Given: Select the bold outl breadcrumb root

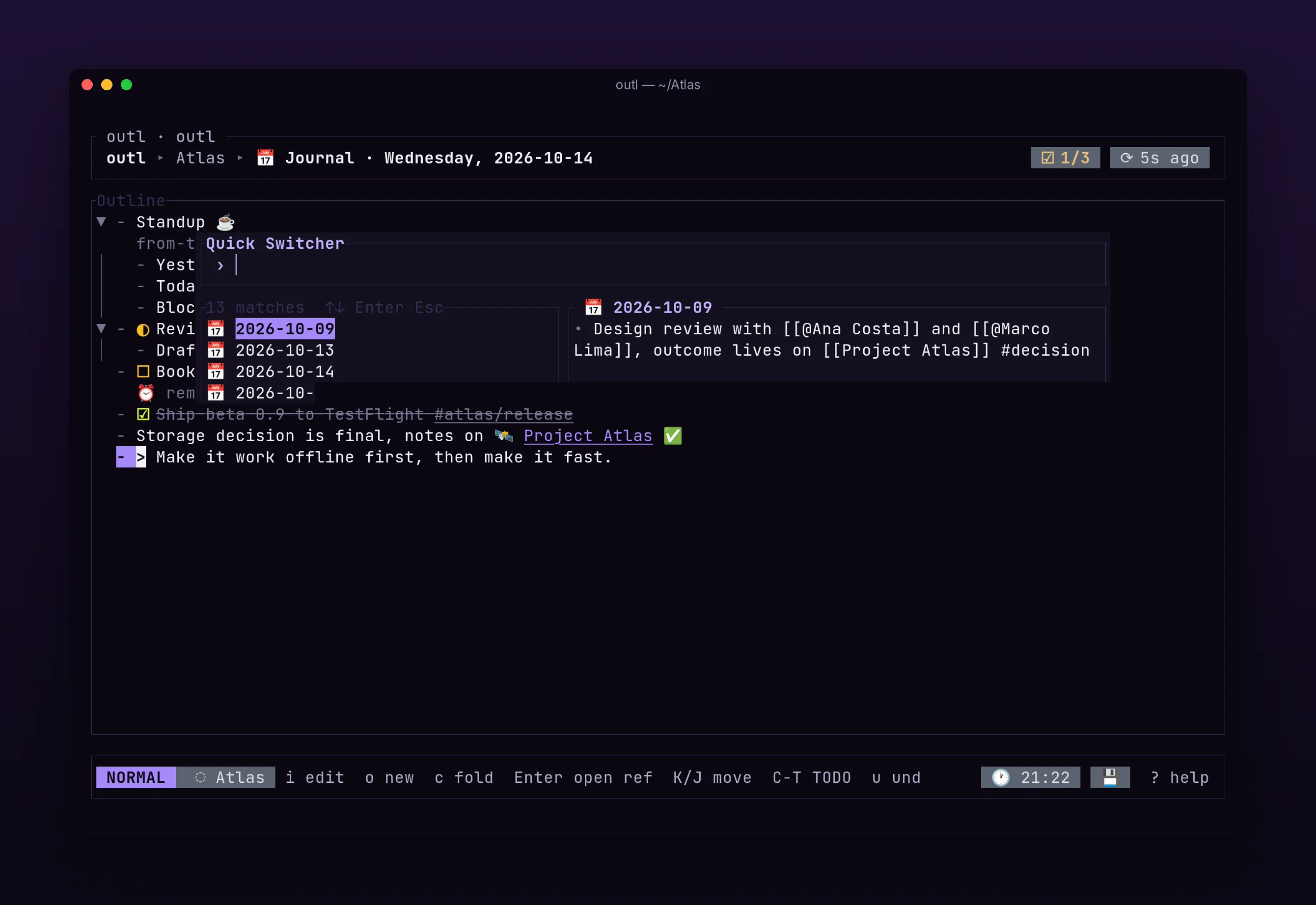Looking at the screenshot, I should pyautogui.click(x=126, y=158).
